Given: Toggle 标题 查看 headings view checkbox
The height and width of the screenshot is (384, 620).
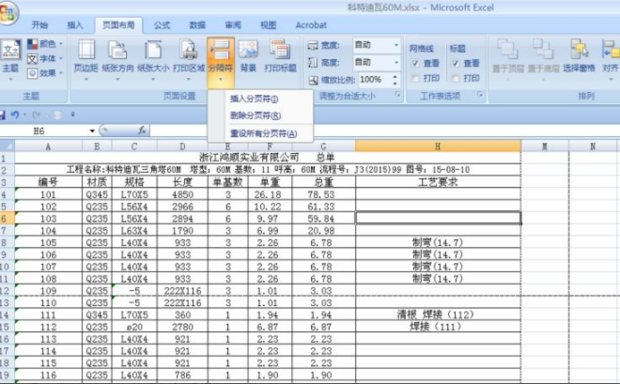Looking at the screenshot, I should coord(455,63).
